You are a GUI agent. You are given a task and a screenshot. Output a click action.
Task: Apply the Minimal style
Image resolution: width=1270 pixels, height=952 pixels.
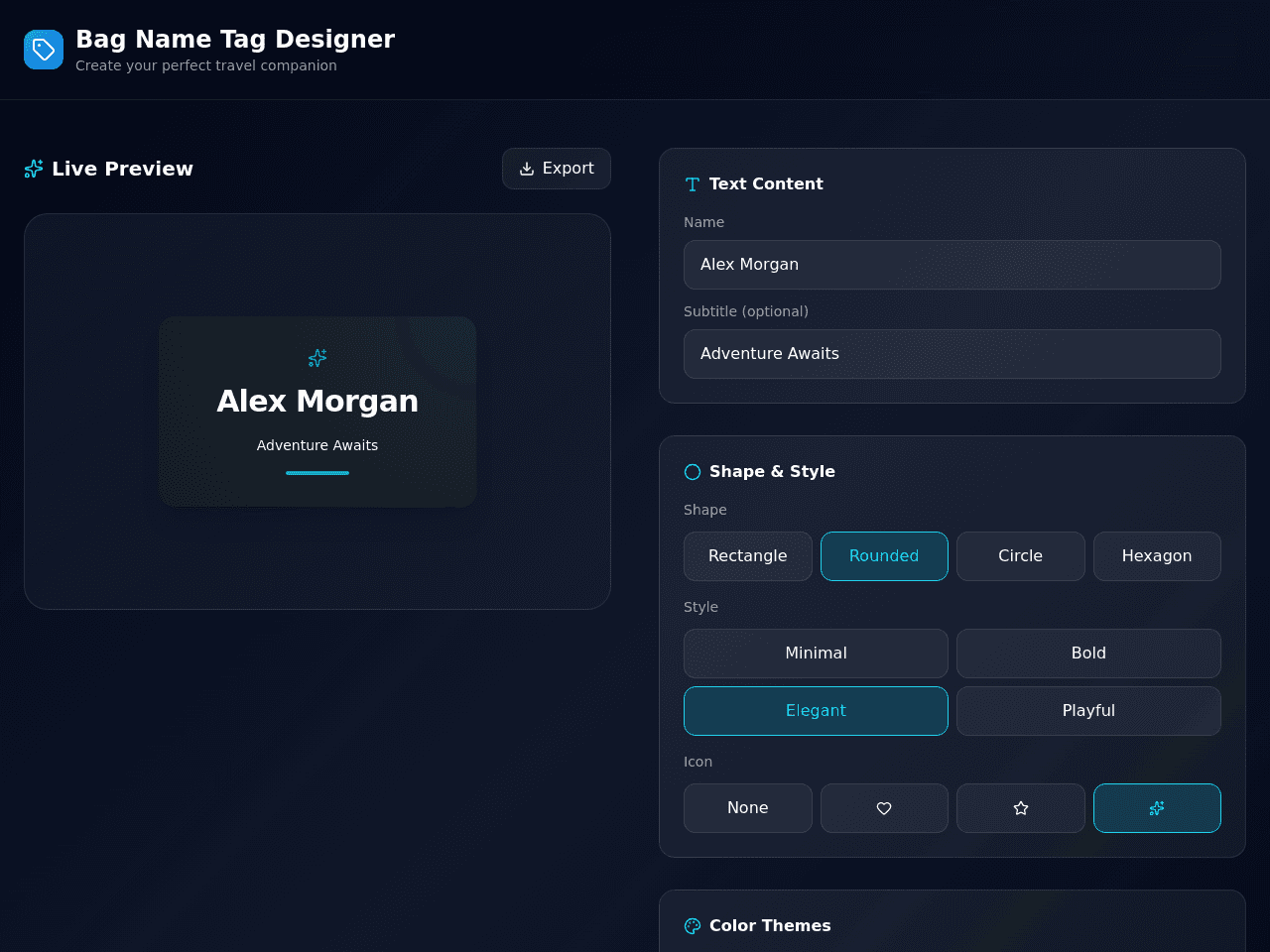click(x=816, y=654)
